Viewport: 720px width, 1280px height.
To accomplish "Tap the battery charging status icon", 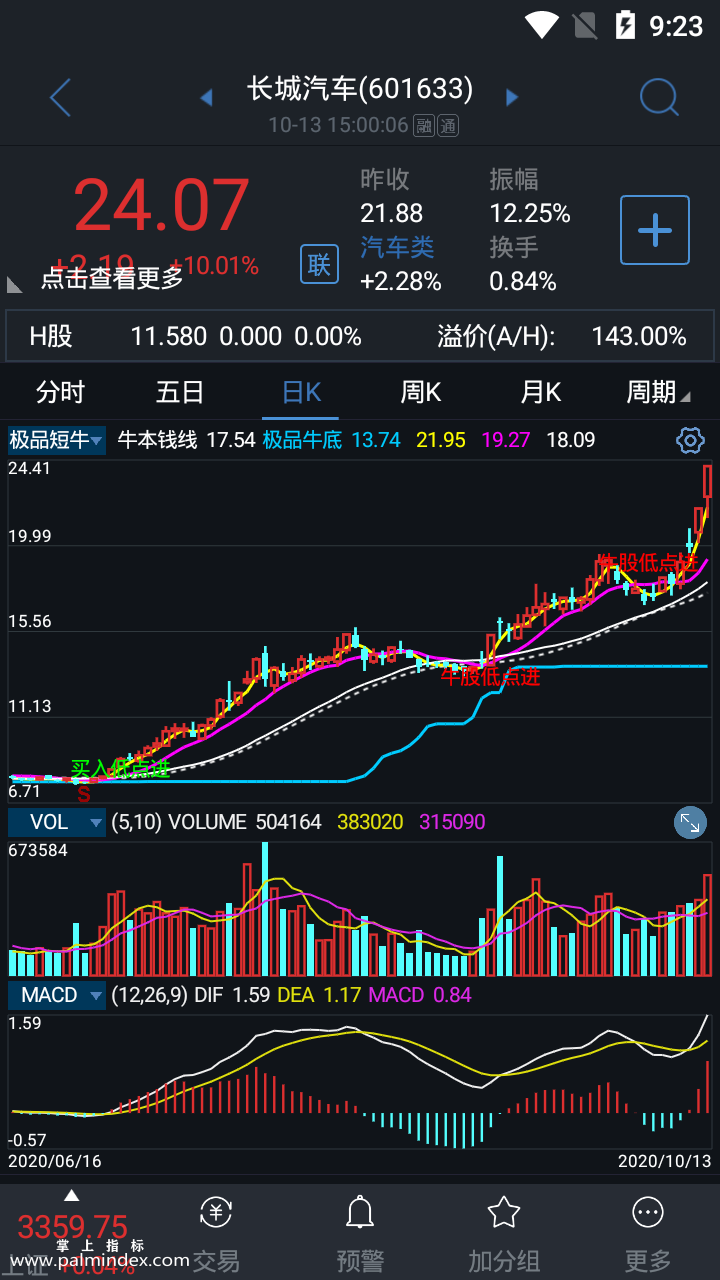I will pyautogui.click(x=625, y=25).
